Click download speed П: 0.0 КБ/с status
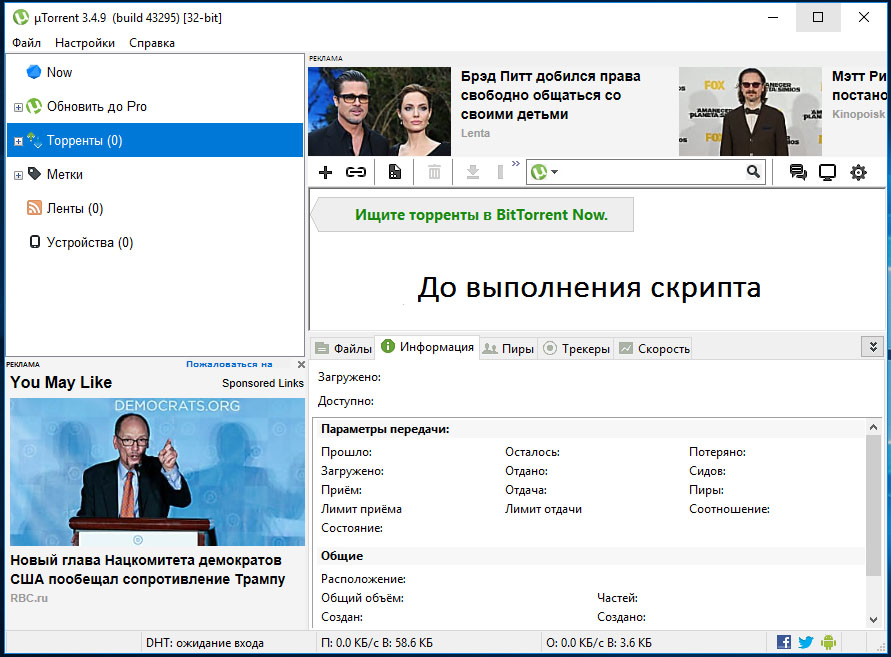 377,643
